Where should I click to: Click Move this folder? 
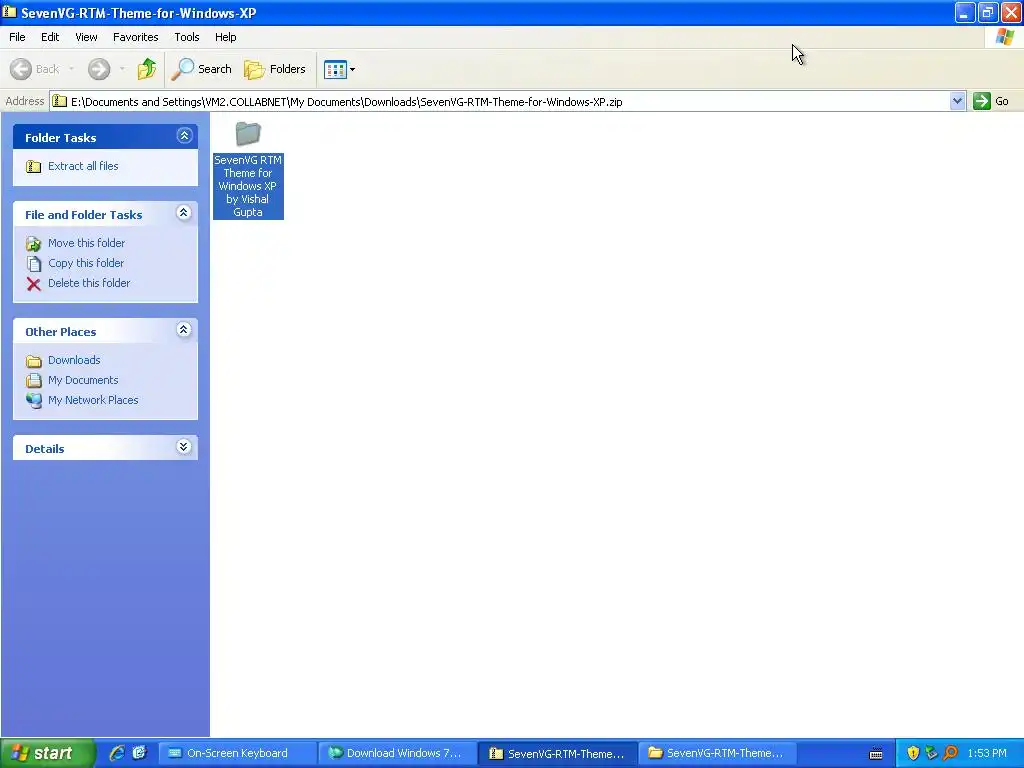(86, 243)
